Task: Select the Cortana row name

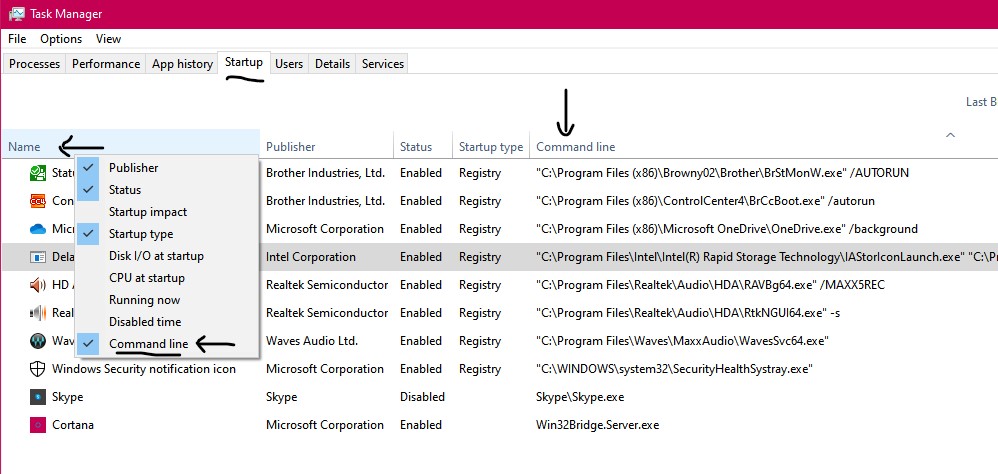Action: click(73, 425)
